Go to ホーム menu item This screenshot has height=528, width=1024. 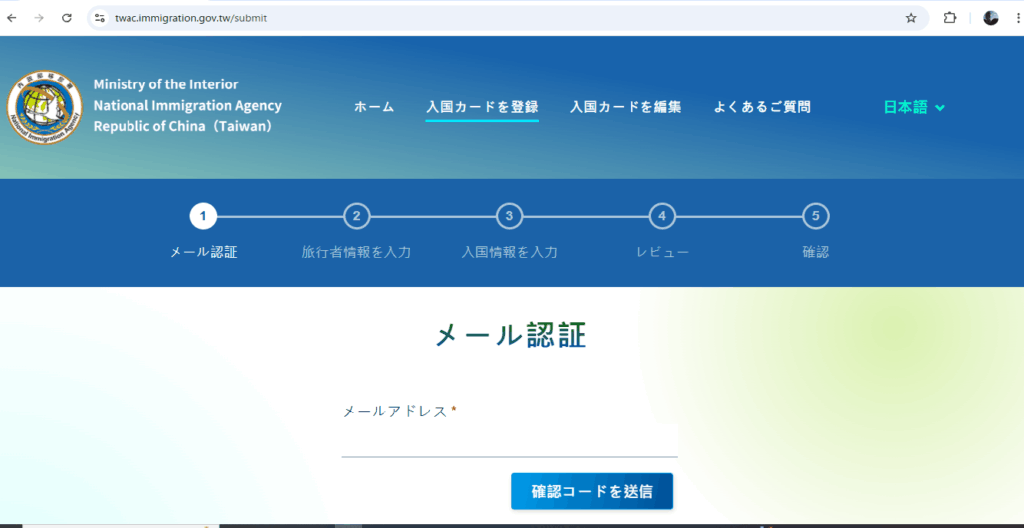374,107
